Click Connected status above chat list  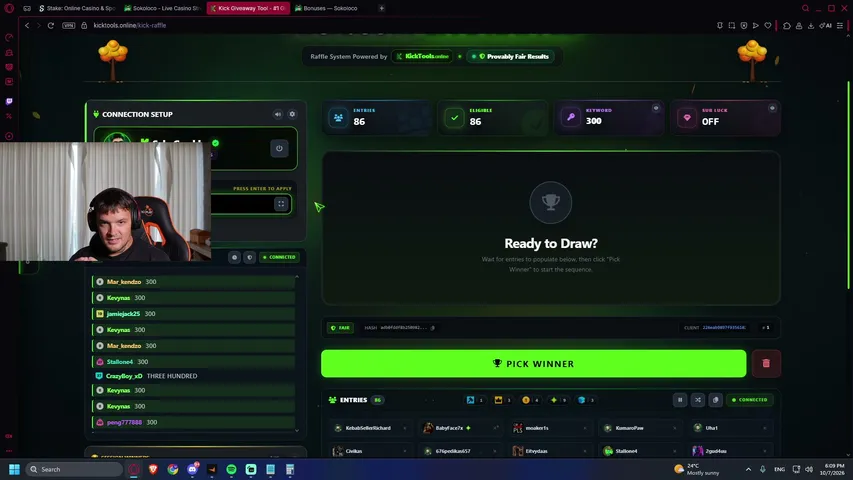(279, 257)
